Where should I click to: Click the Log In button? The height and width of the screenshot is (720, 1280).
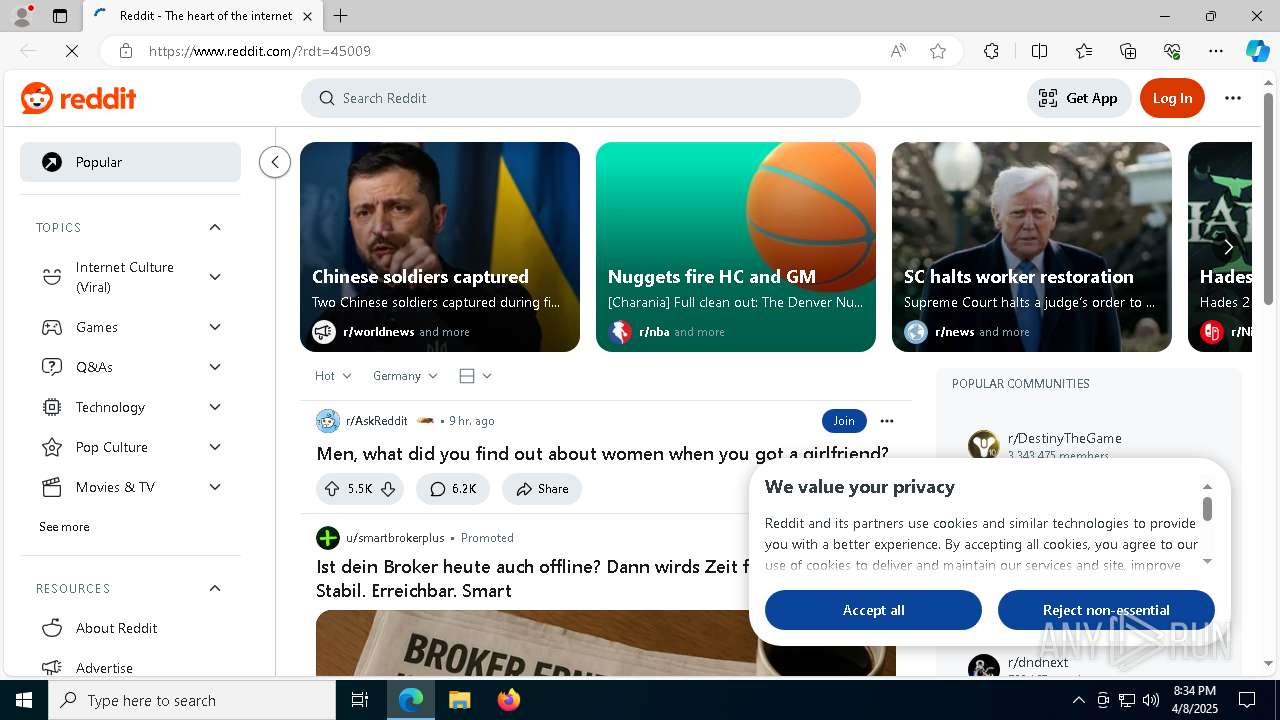[1172, 98]
